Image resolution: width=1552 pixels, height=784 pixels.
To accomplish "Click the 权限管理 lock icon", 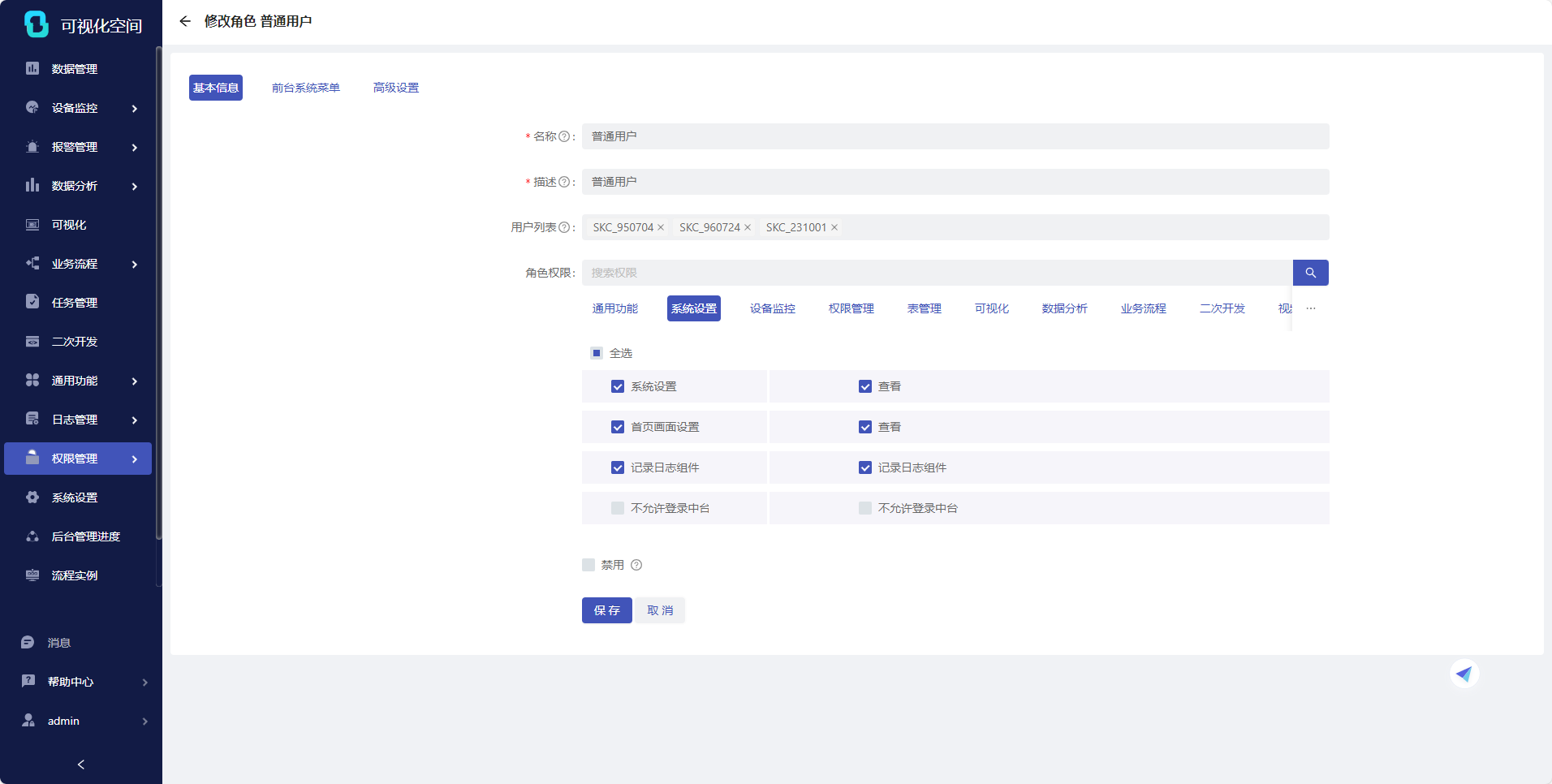I will [32, 458].
